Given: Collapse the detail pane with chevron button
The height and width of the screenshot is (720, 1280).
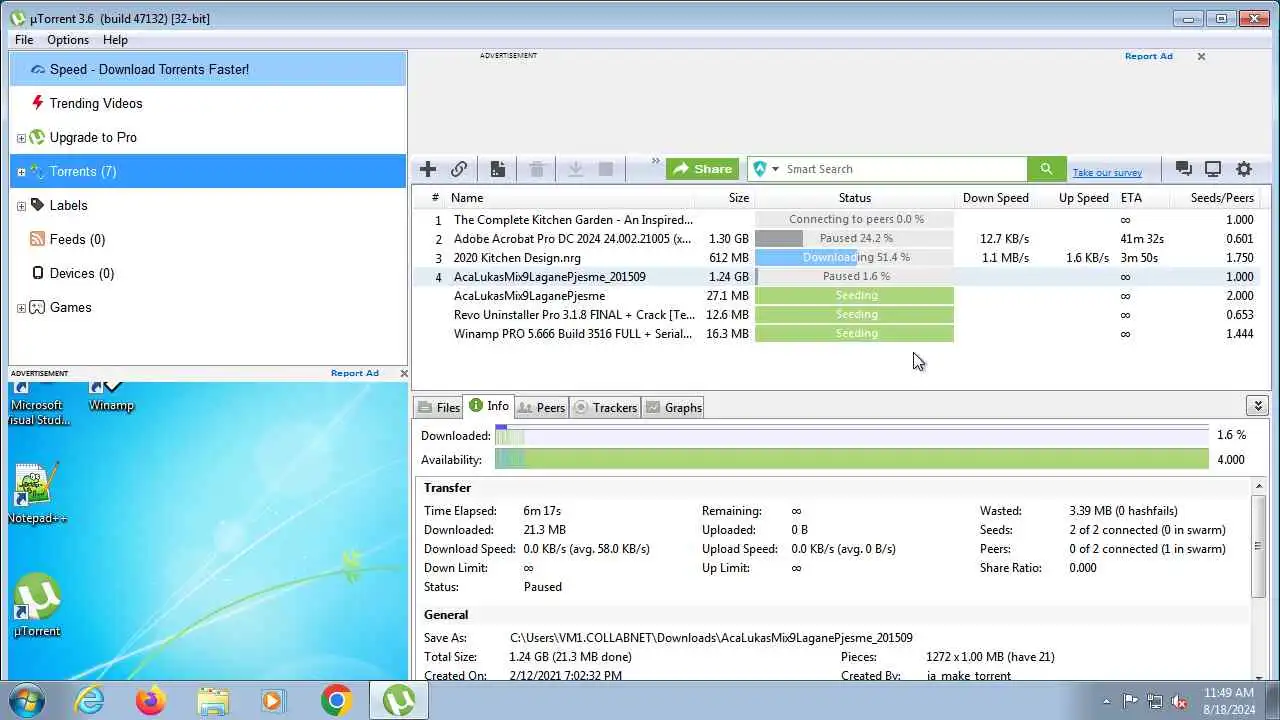Looking at the screenshot, I should pos(1258,405).
